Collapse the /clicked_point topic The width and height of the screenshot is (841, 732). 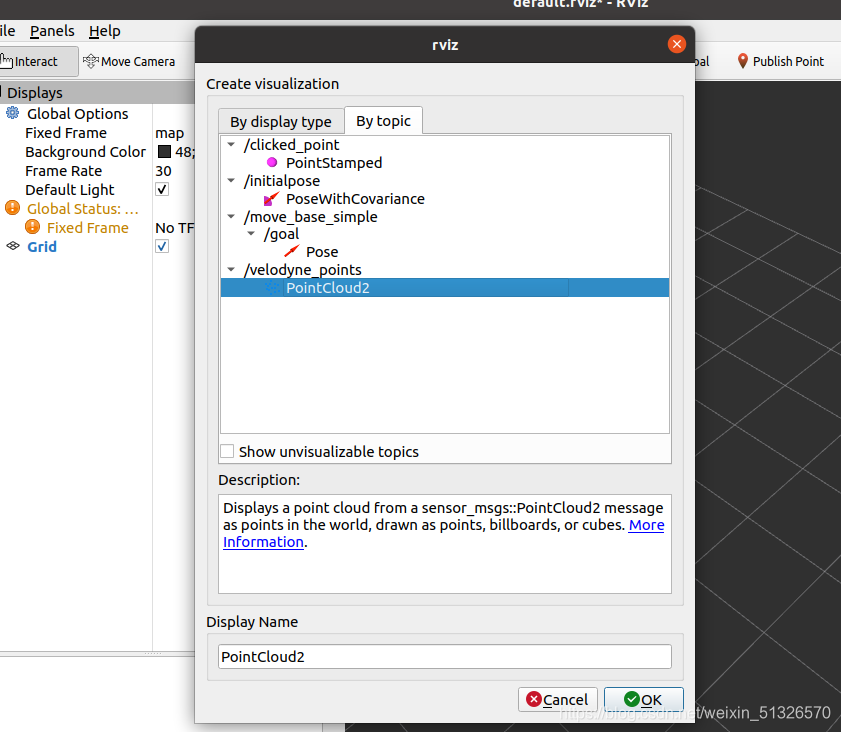pos(231,144)
